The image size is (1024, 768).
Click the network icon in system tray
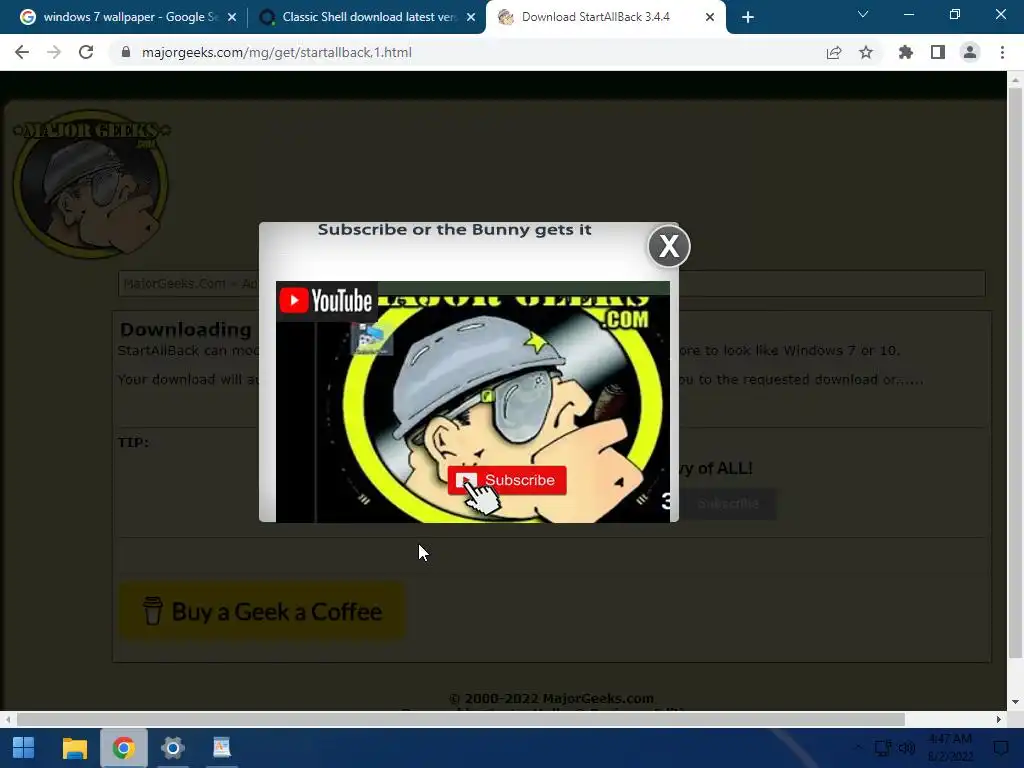883,748
